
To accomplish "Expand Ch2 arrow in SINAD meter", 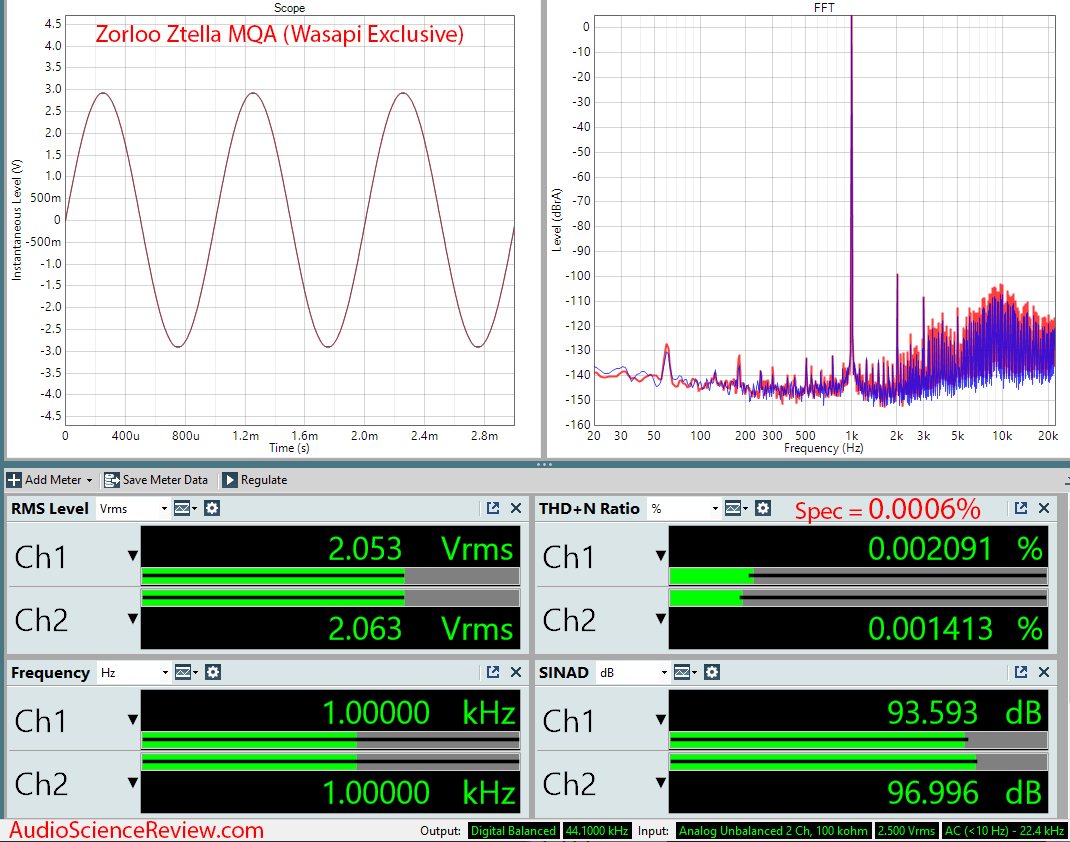I will (661, 783).
